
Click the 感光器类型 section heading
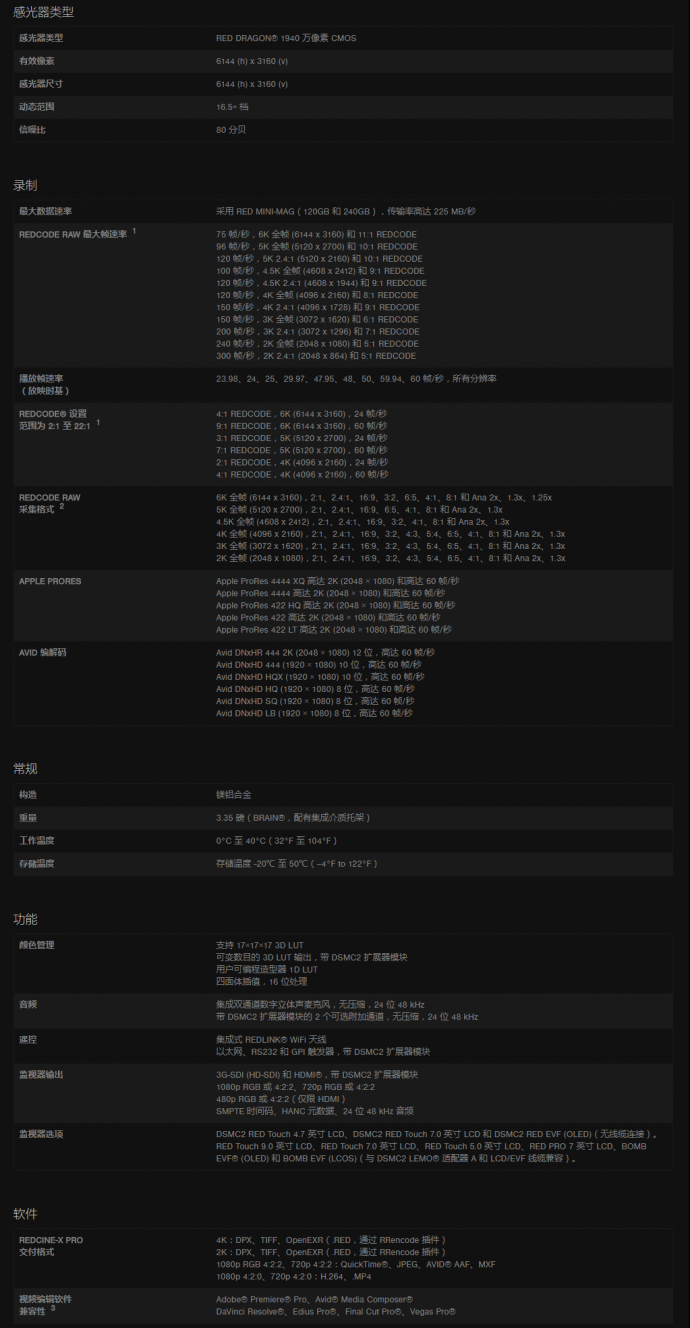[x=43, y=13]
